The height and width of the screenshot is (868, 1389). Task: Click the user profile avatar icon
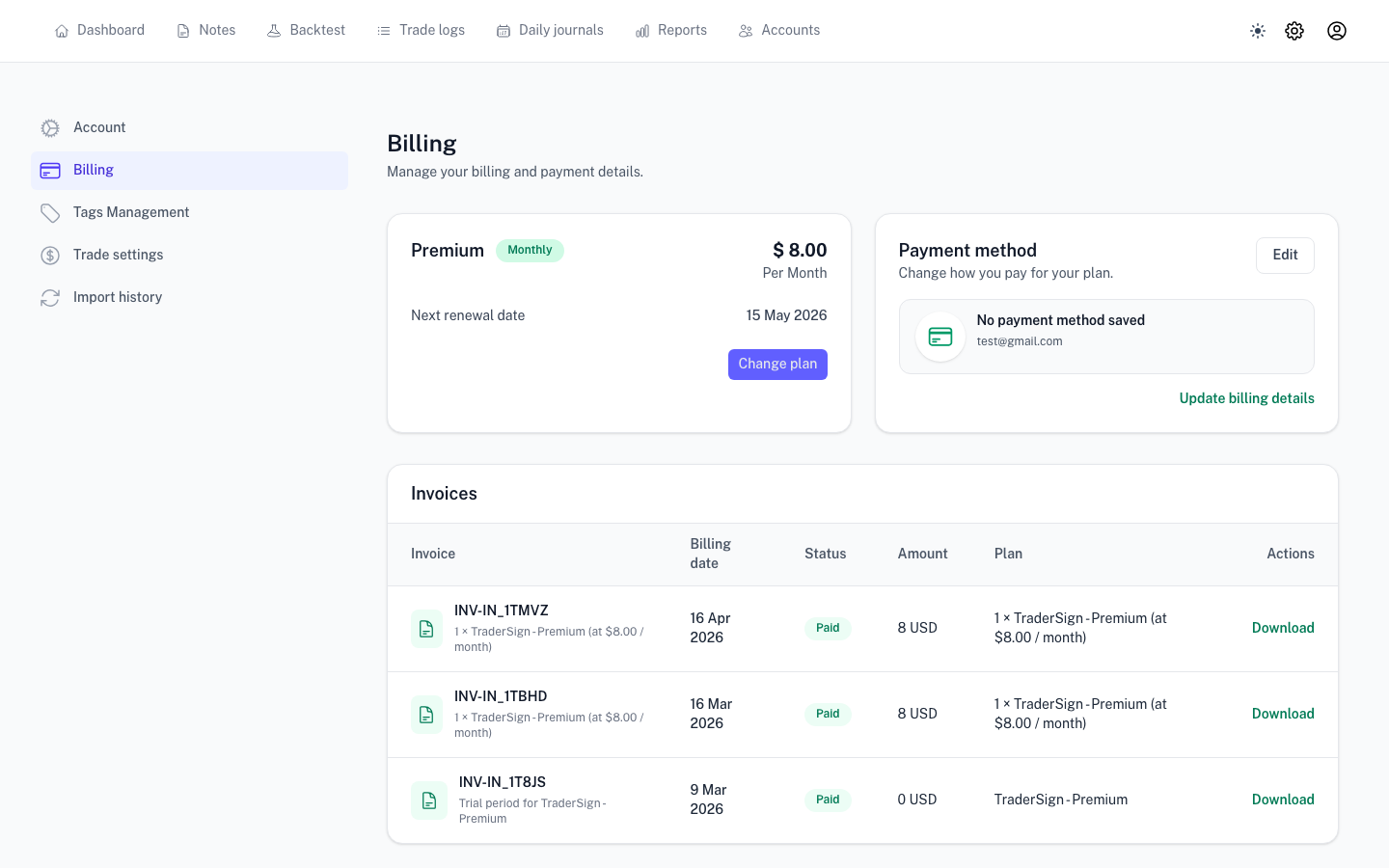point(1337,30)
